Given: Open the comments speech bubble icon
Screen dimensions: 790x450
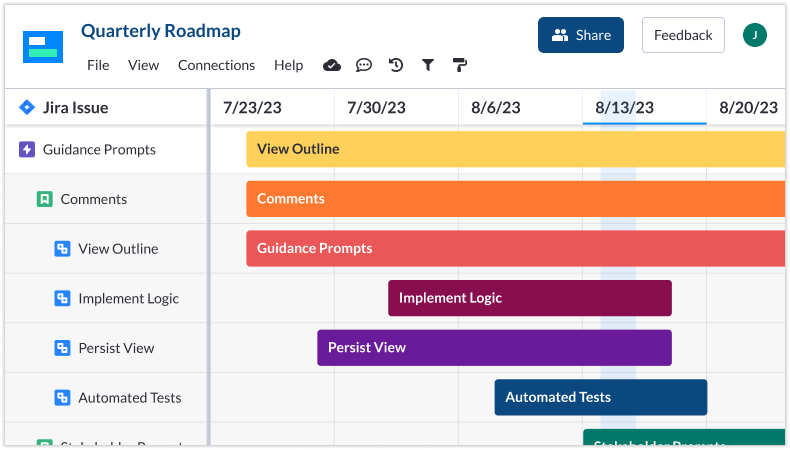Looking at the screenshot, I should pos(363,65).
